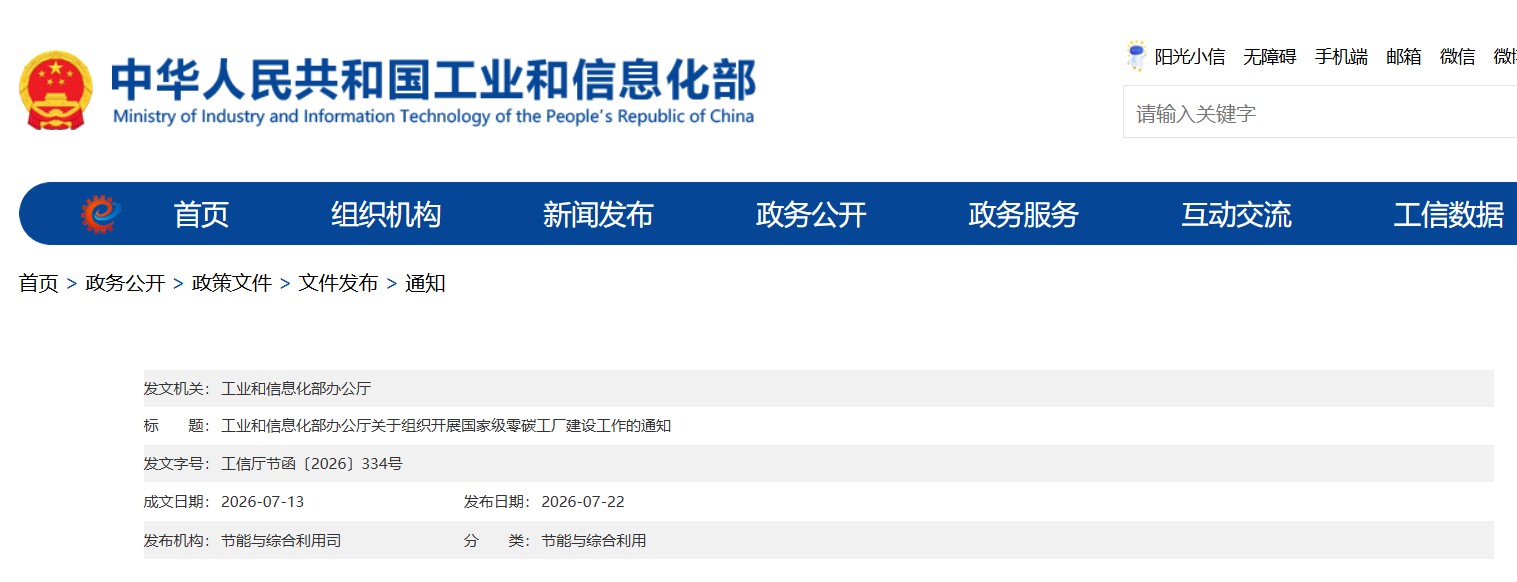Select the text 工业和信息化部办公厅 in 发文机关 row
The width and height of the screenshot is (1517, 582).
296,388
